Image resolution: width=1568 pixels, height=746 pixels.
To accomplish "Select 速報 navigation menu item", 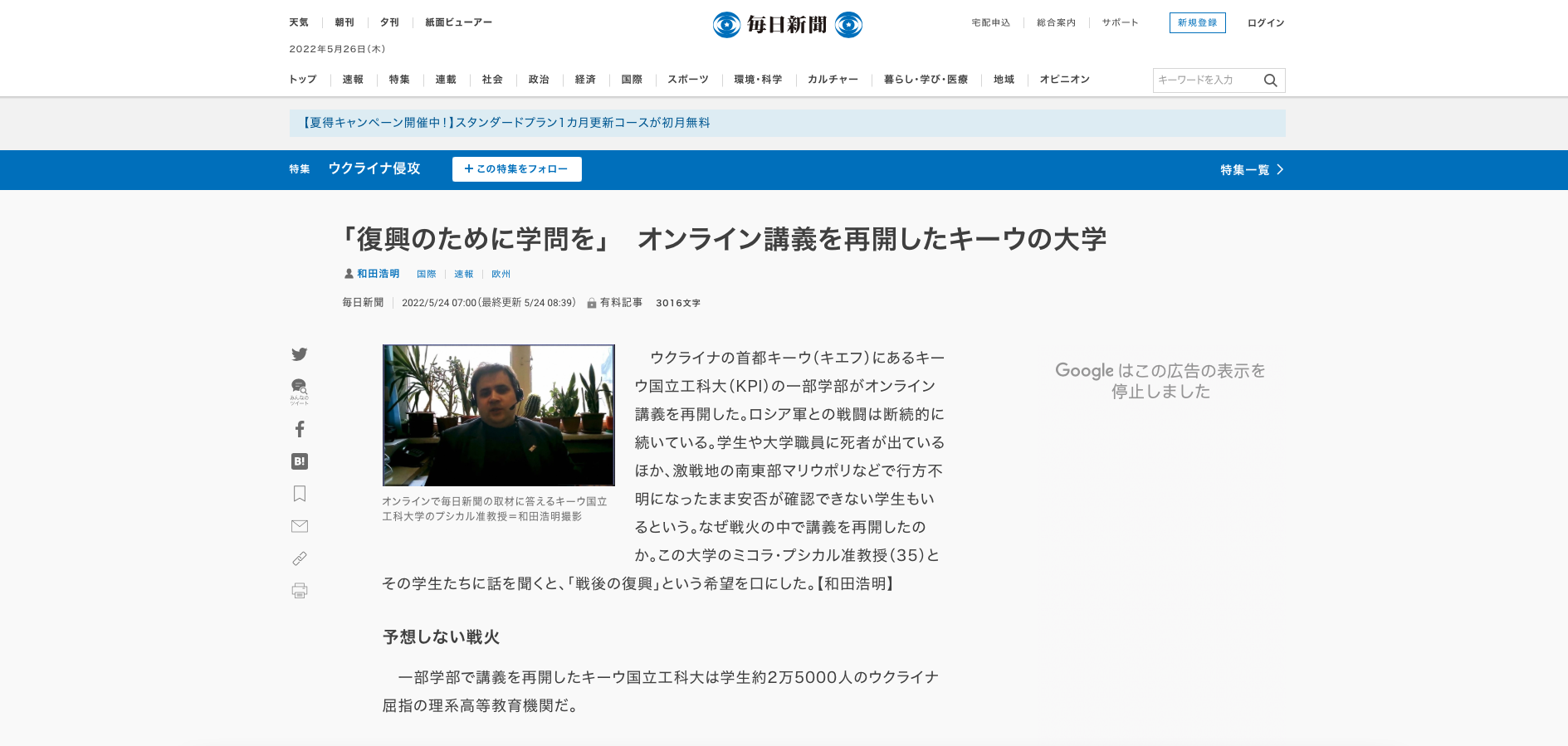I will (x=353, y=80).
